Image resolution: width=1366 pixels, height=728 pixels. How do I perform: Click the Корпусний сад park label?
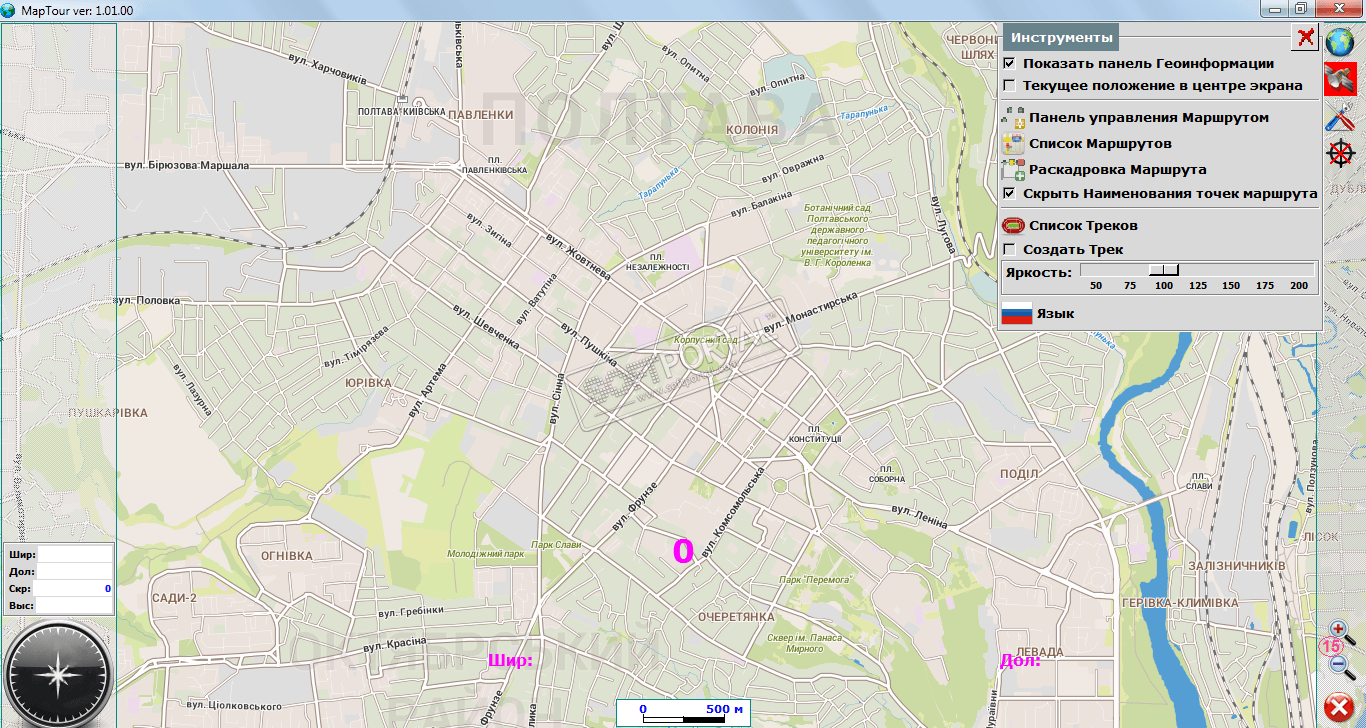pos(706,340)
